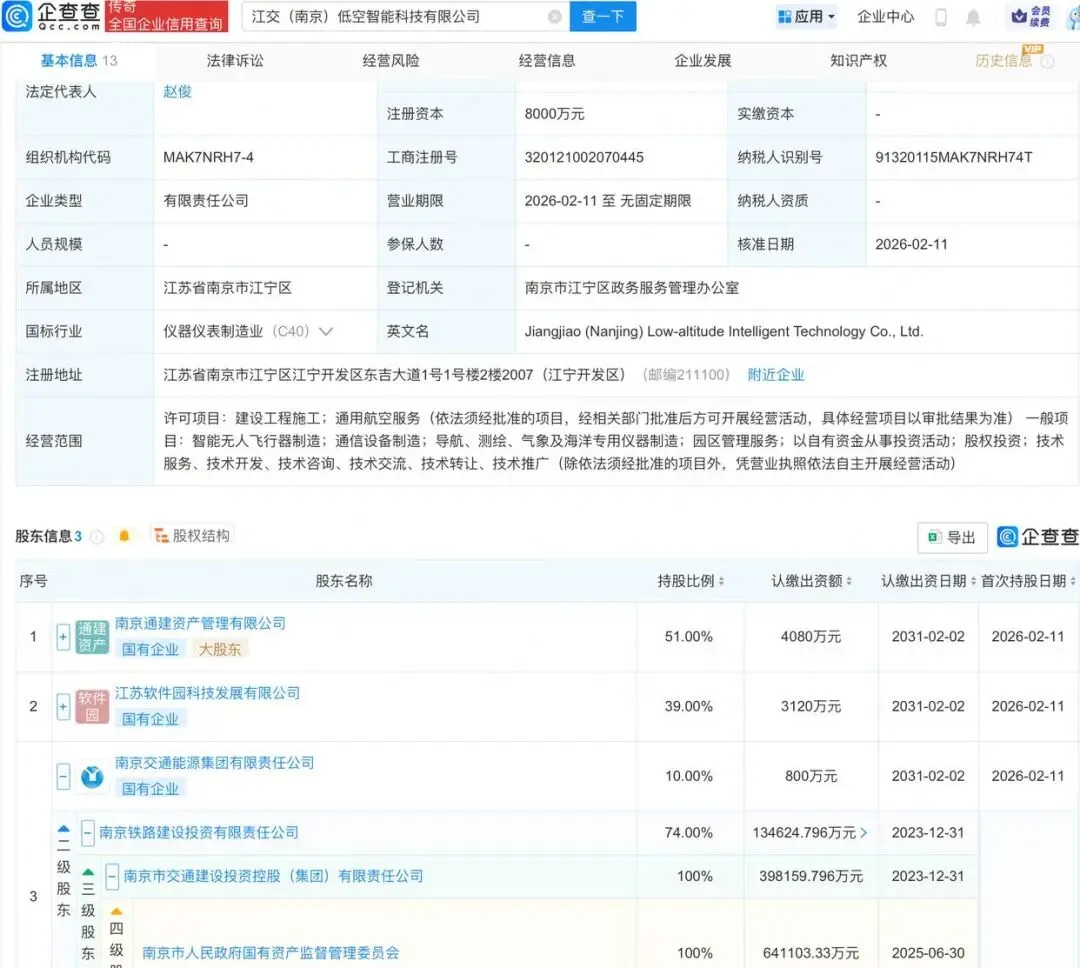Click the 大股东 tag

[220, 649]
